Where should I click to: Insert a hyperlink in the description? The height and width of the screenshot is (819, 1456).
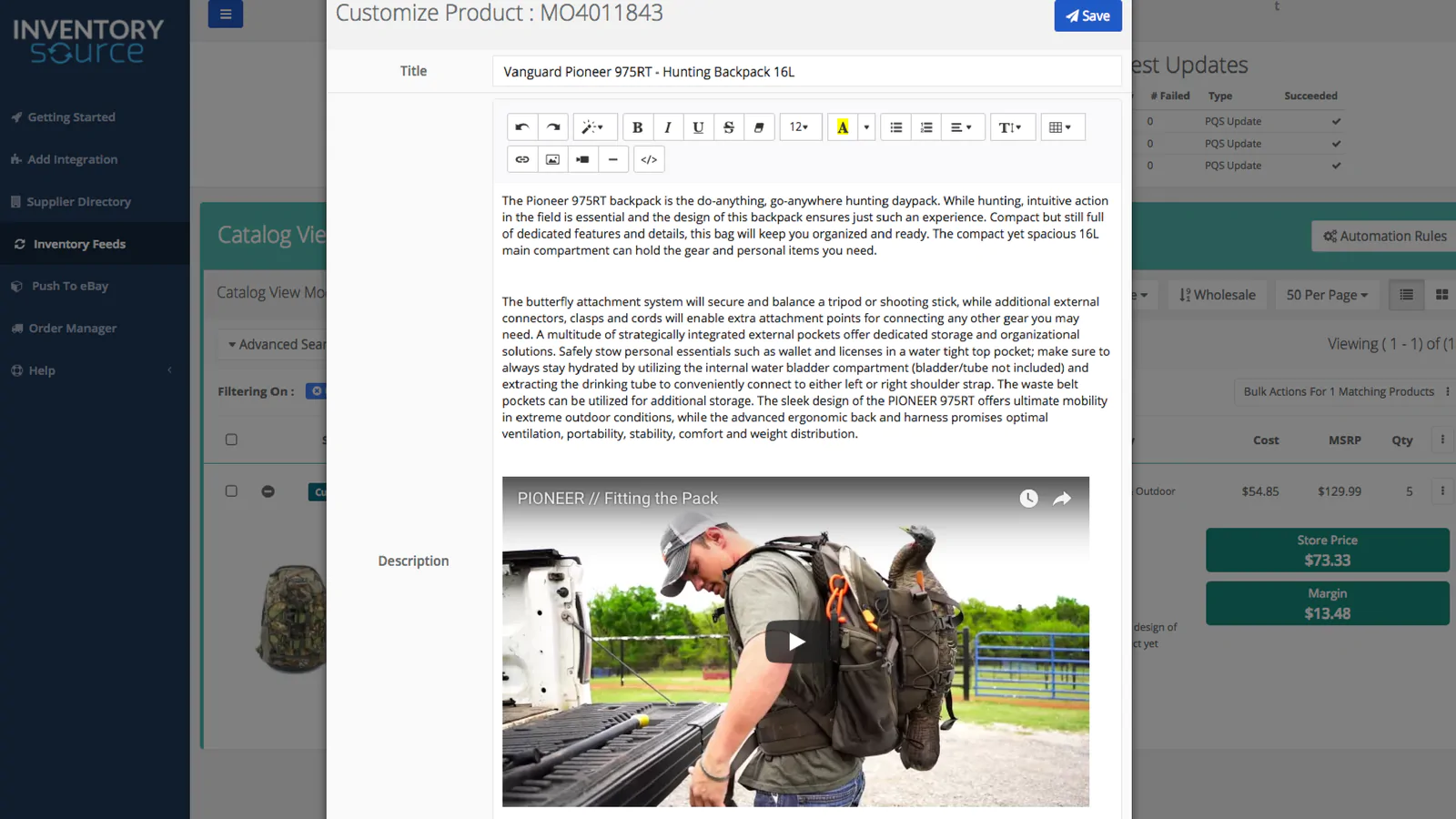click(x=522, y=159)
